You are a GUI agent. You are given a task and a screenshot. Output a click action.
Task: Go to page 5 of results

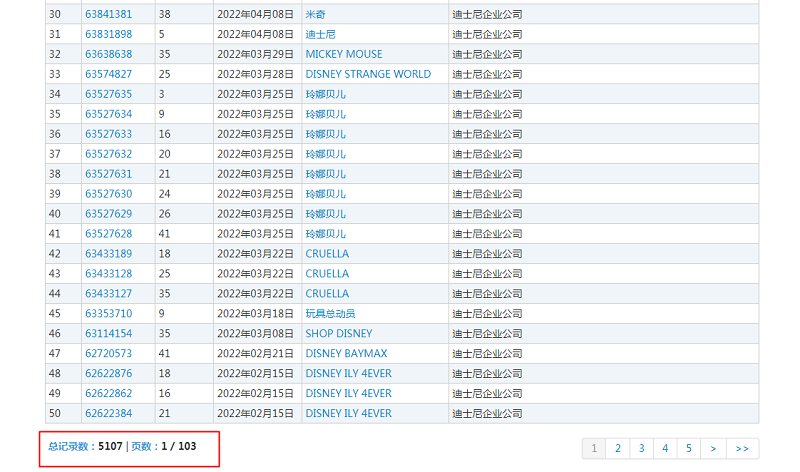click(x=689, y=449)
